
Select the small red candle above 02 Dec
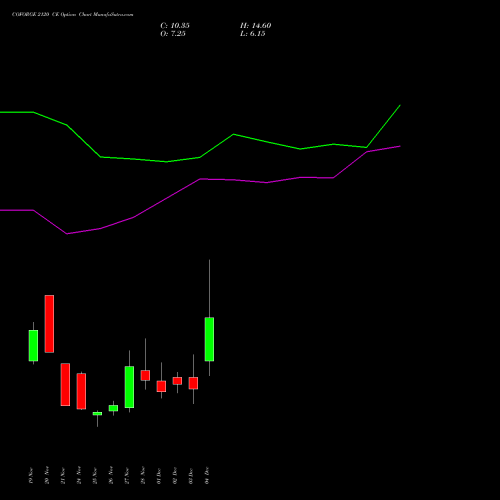tap(177, 381)
